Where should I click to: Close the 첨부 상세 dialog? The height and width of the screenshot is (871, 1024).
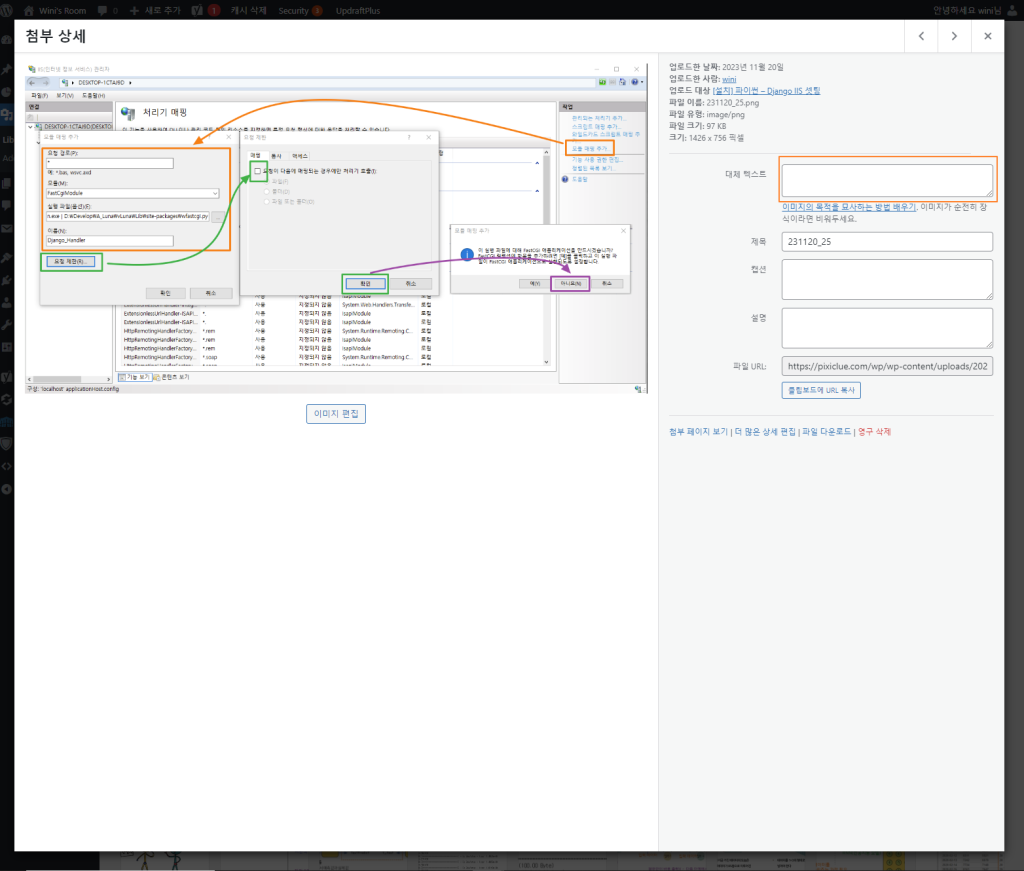(x=987, y=36)
